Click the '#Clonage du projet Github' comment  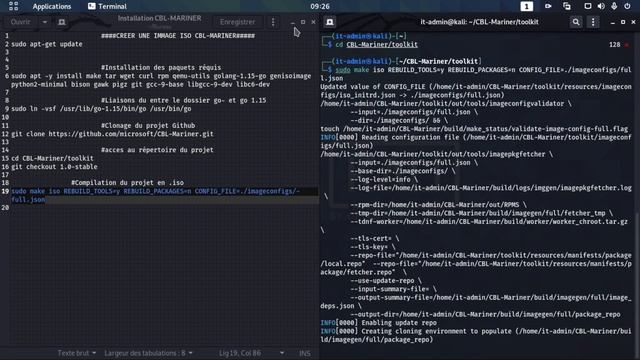click(x=148, y=126)
